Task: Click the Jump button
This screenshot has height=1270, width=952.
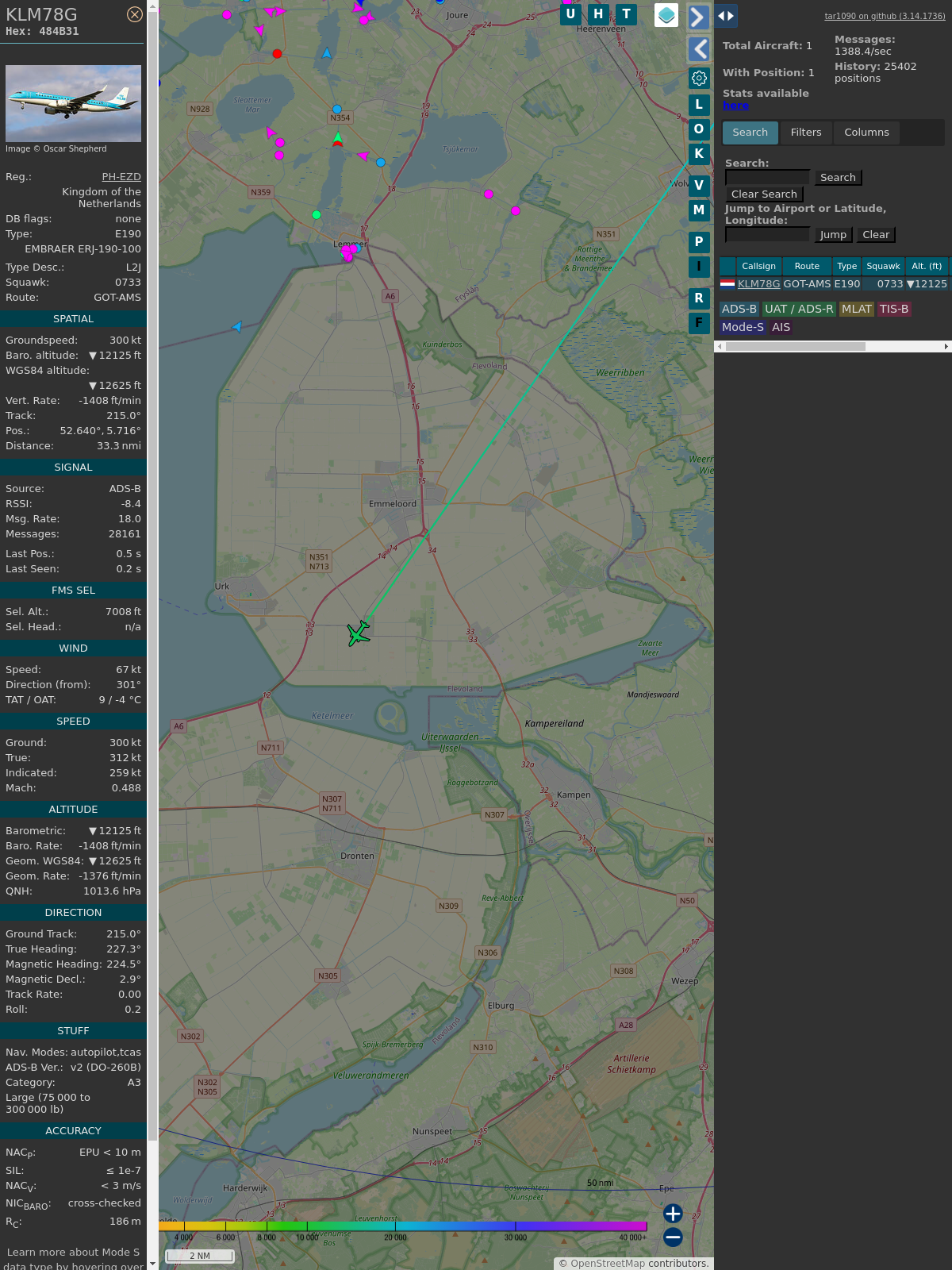Action: coord(833,235)
